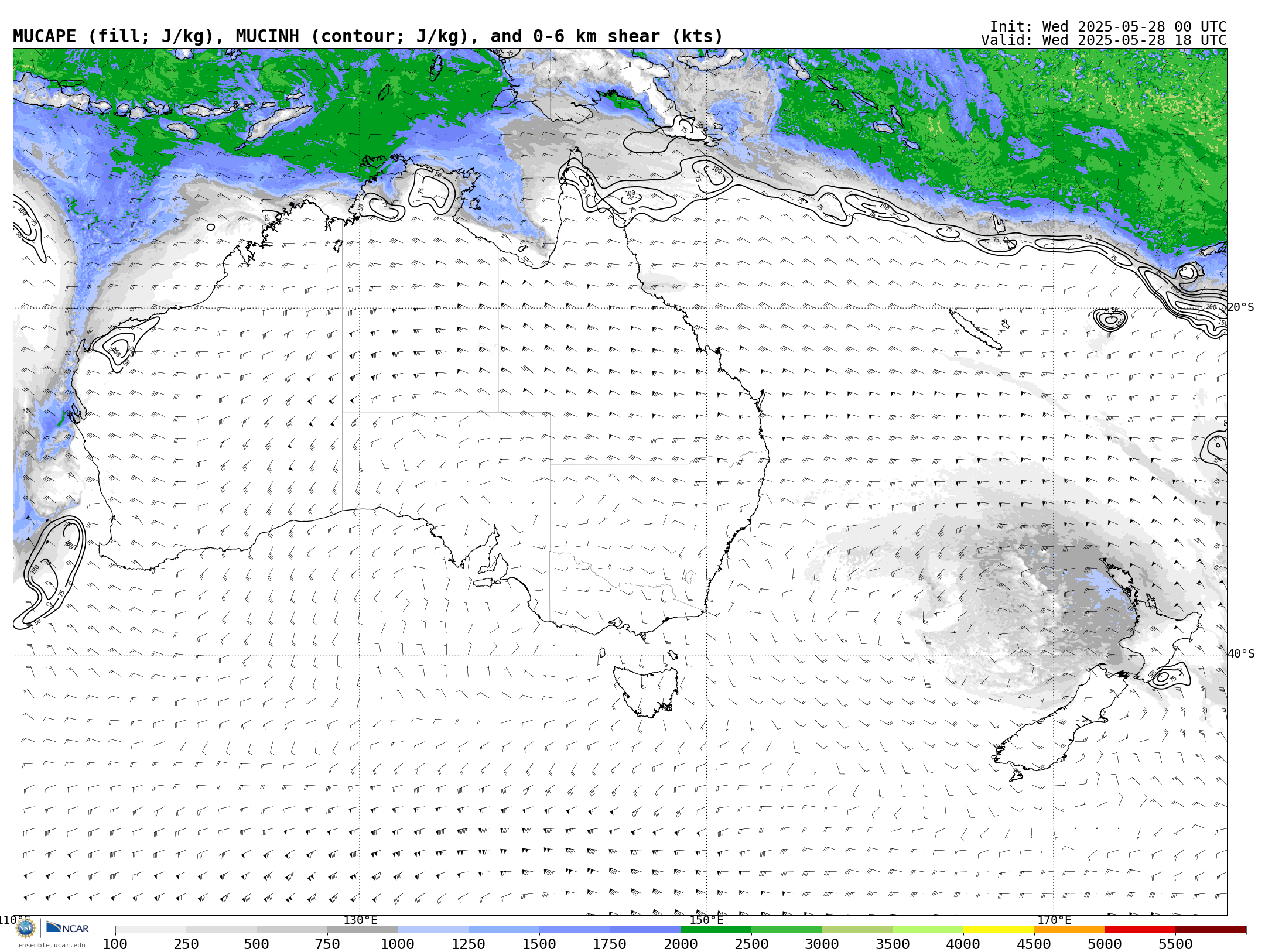
Task: Click the 170°E longitude label
Action: coord(1054,920)
